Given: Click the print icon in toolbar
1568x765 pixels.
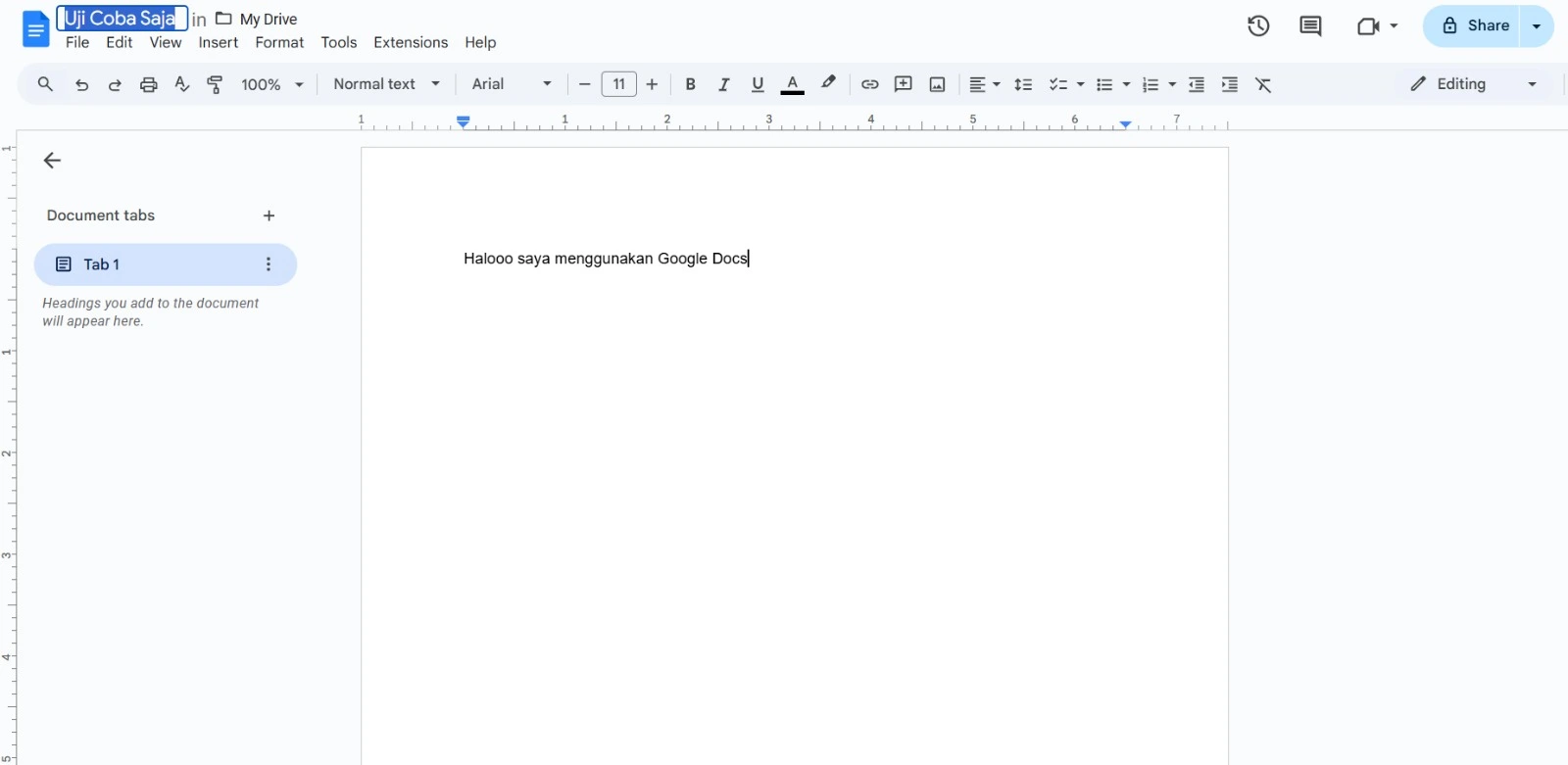Looking at the screenshot, I should 148,84.
